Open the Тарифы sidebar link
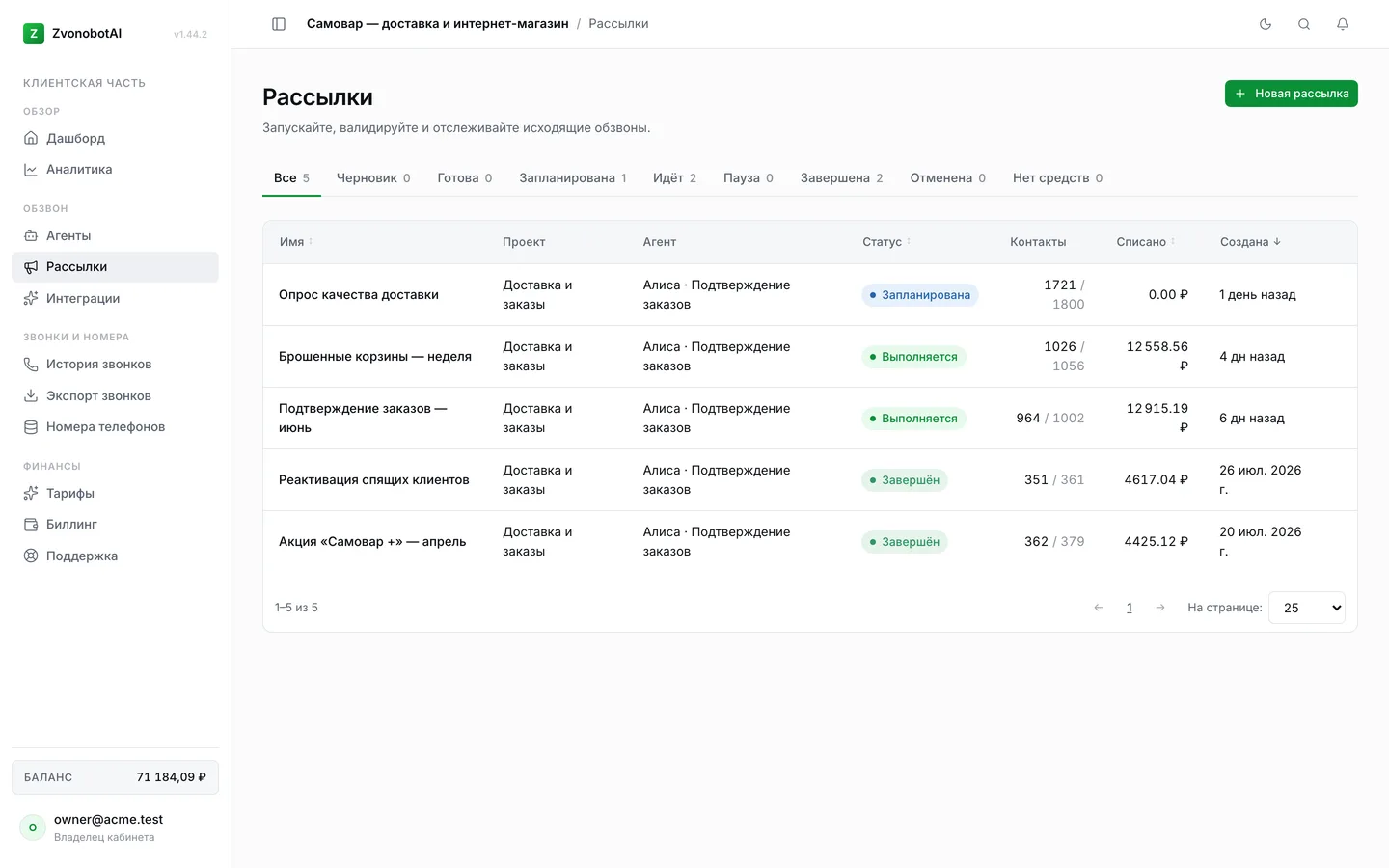The width and height of the screenshot is (1389, 868). 115,494
